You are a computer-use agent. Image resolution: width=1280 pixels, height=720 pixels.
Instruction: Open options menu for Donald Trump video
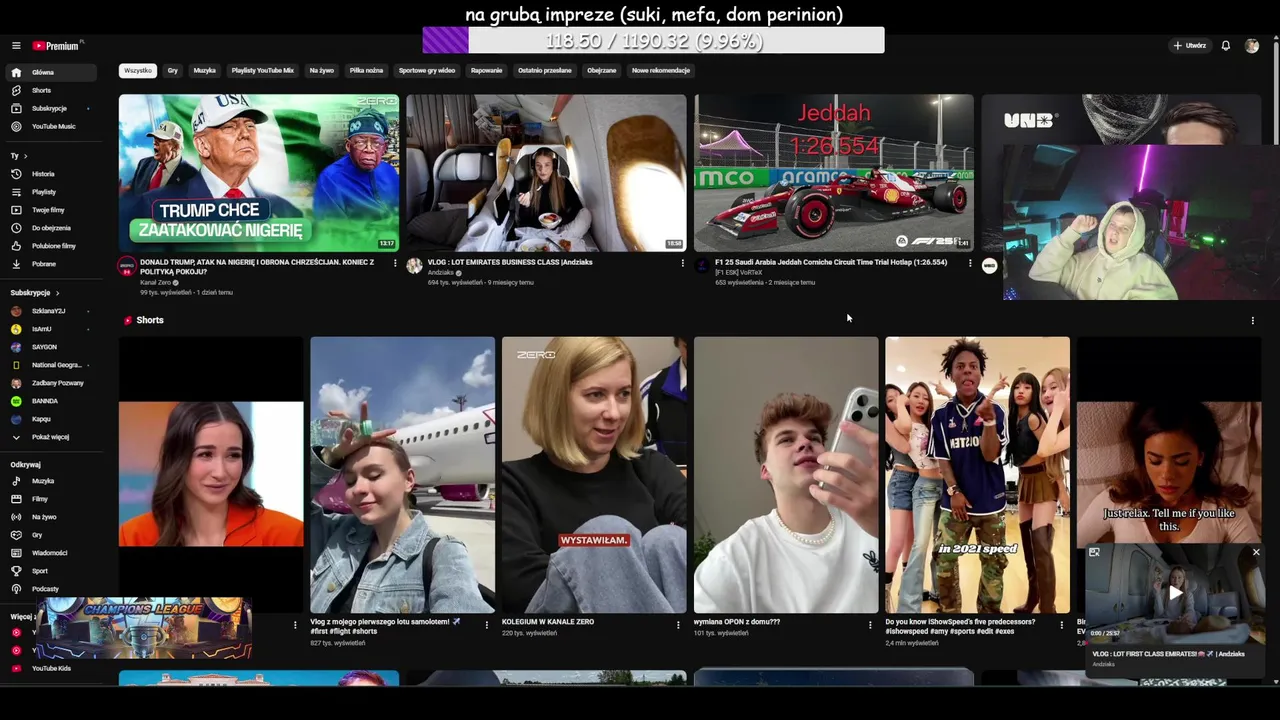pos(395,263)
